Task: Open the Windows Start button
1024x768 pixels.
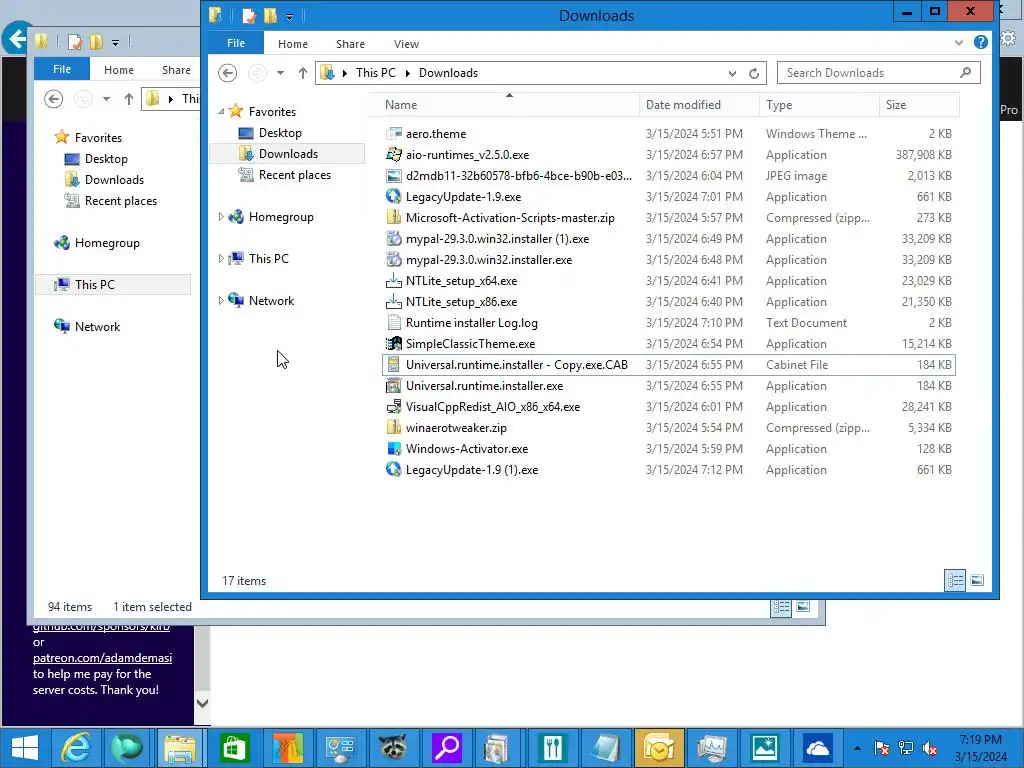Action: (x=25, y=748)
